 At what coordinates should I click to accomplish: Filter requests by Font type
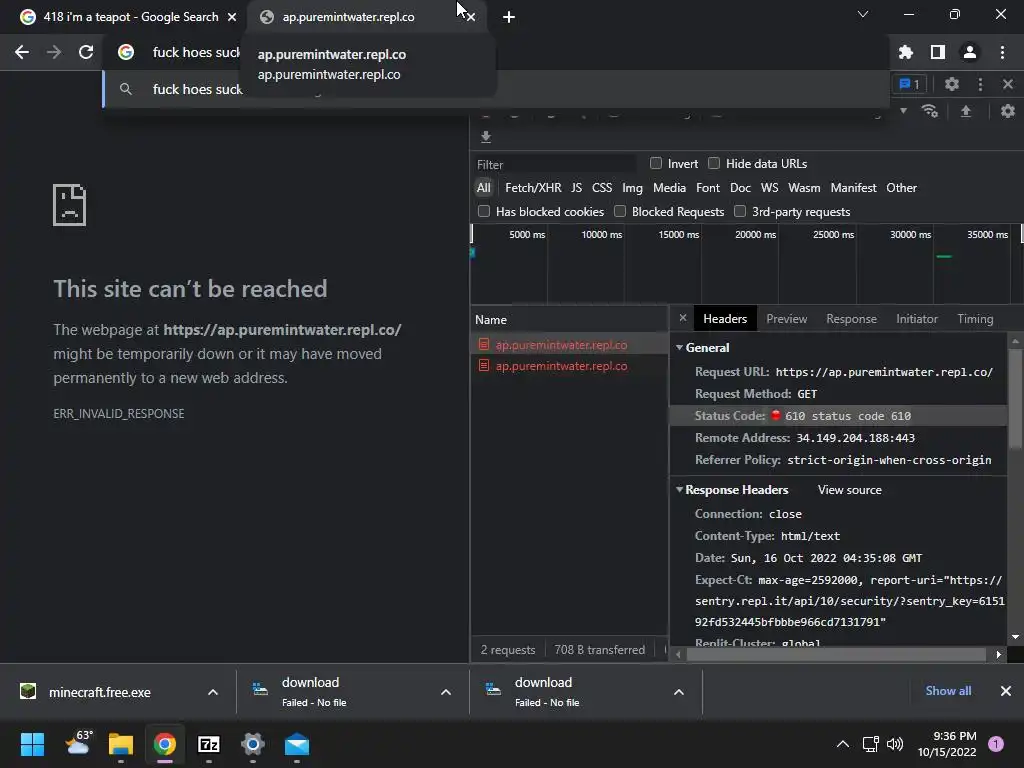(x=708, y=187)
